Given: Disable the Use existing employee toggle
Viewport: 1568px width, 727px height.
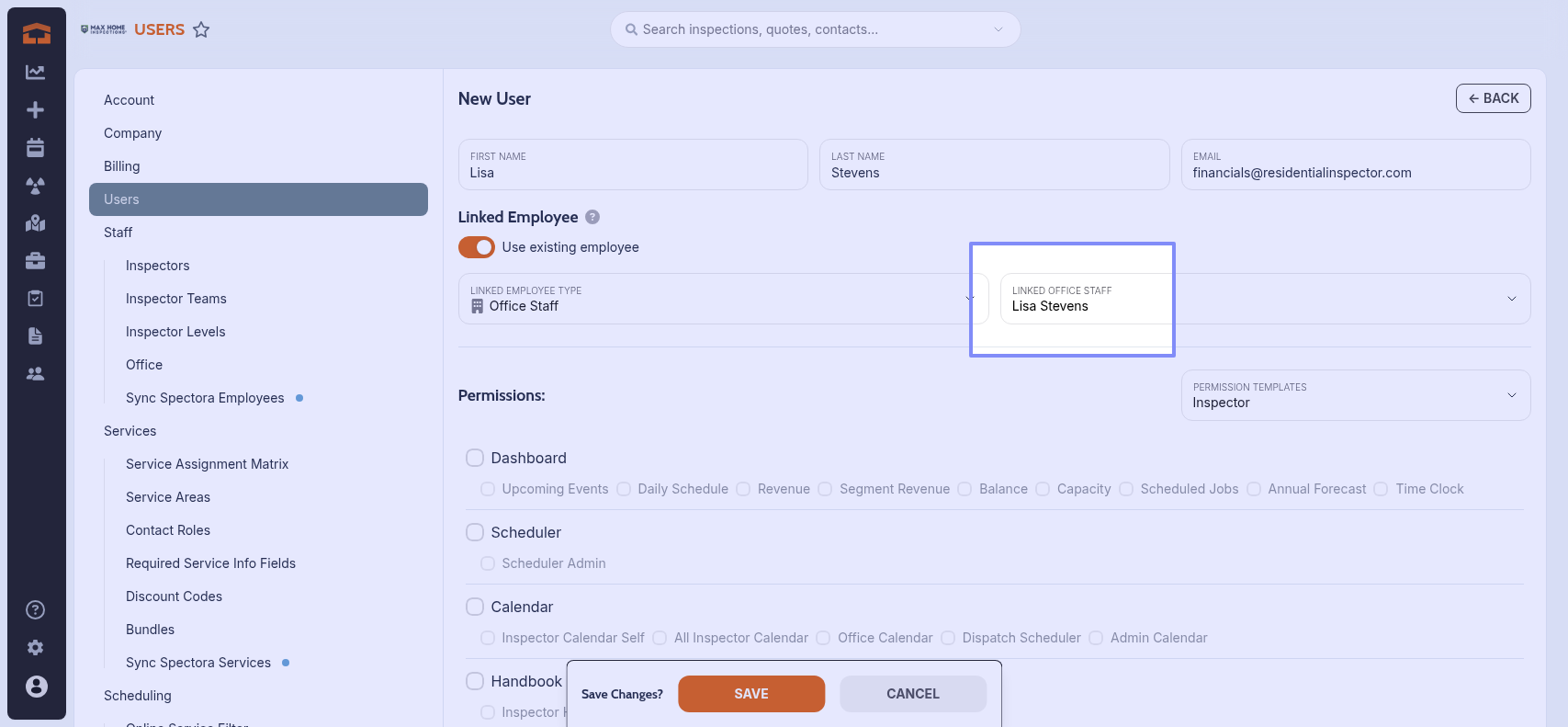Looking at the screenshot, I should (x=477, y=248).
